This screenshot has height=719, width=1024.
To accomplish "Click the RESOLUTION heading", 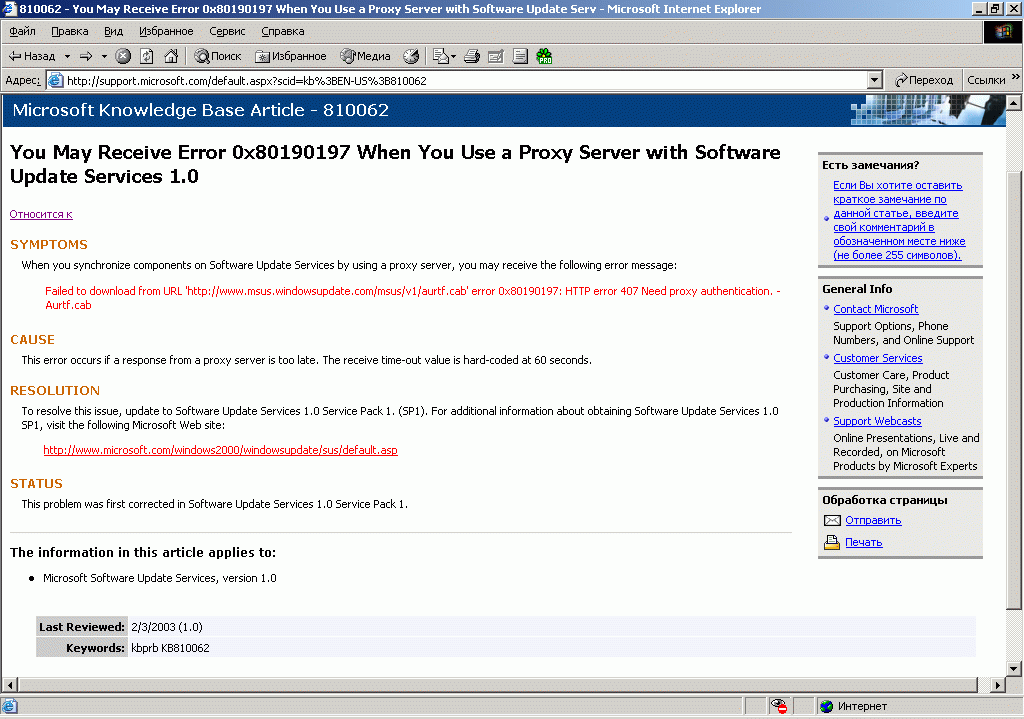I will [x=55, y=391].
